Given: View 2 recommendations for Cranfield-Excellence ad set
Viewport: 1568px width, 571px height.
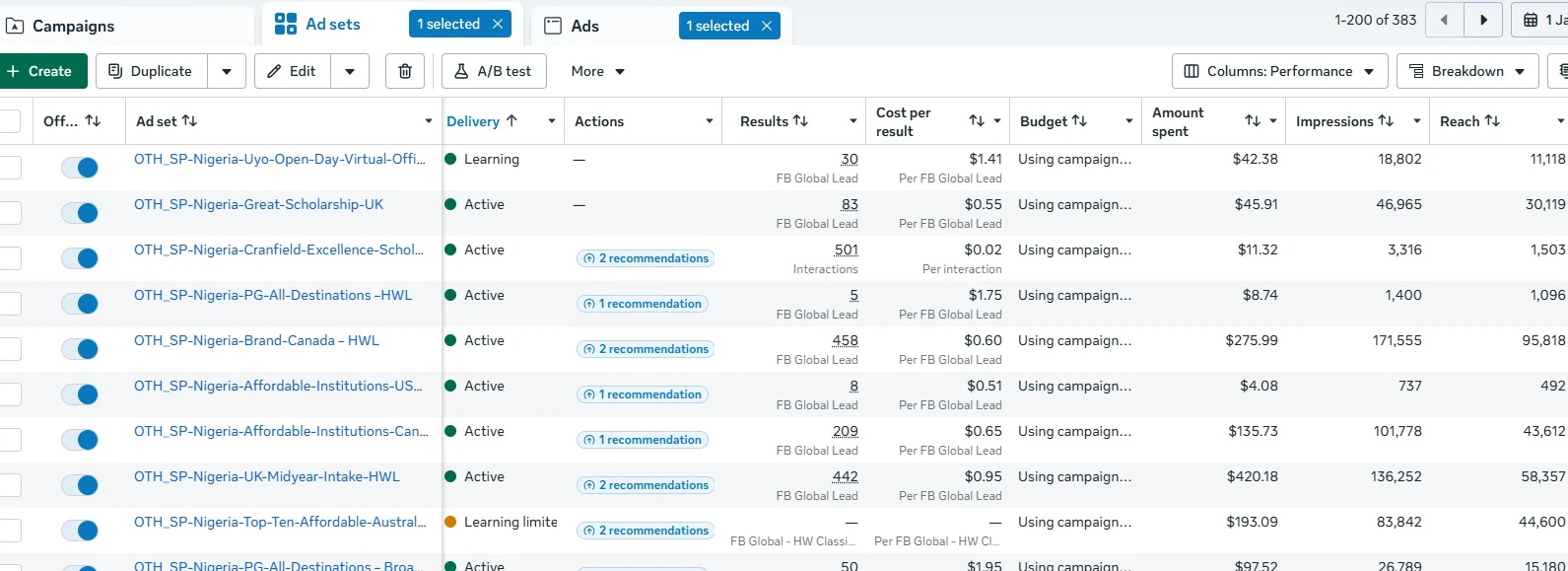Looking at the screenshot, I should point(646,258).
